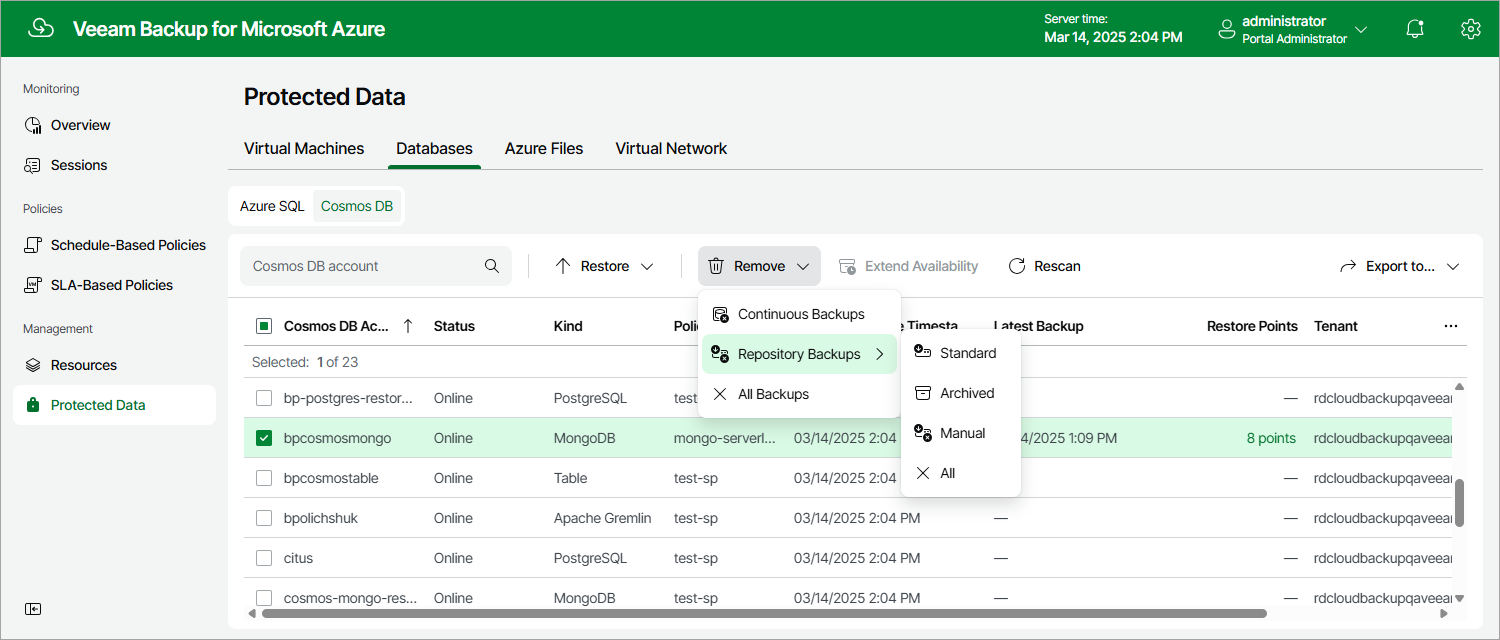Uncheck the bpcosmosmongo row checkbox
Screen dimensions: 1500x640
pos(264,438)
